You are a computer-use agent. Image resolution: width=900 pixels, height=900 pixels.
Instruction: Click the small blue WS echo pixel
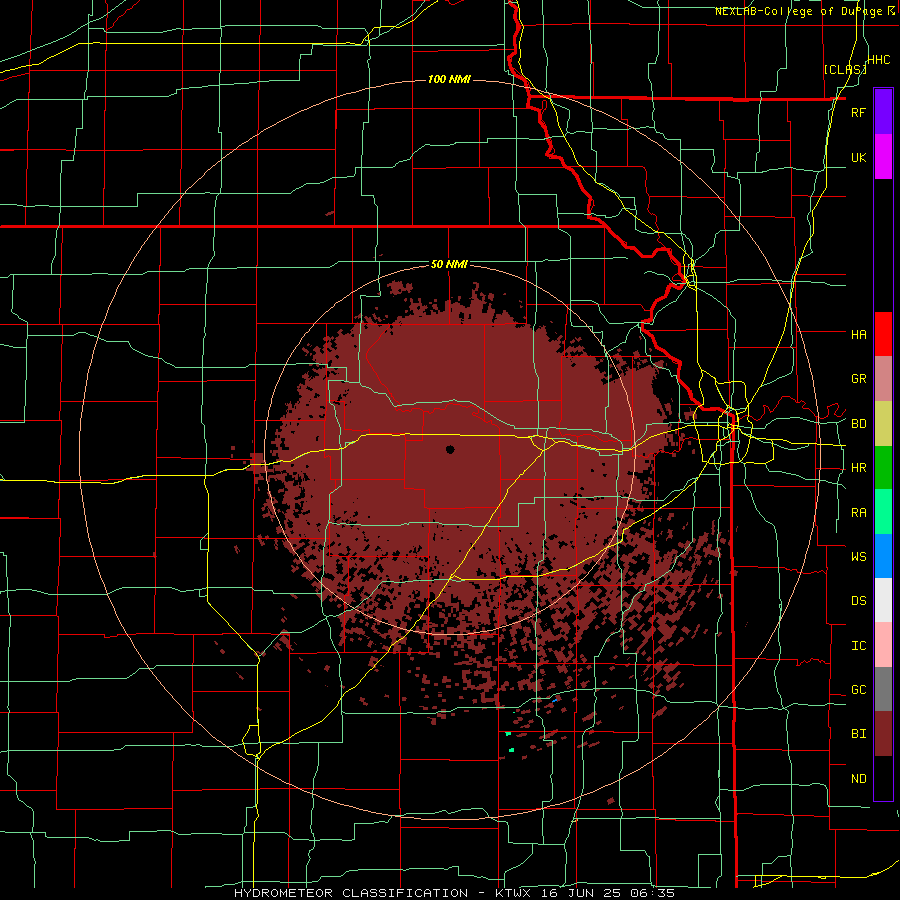coord(554,699)
